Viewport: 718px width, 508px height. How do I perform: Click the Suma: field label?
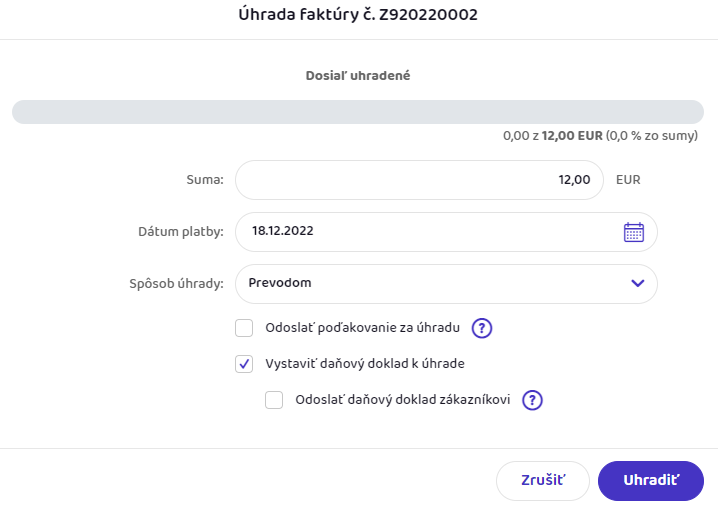coord(203,181)
